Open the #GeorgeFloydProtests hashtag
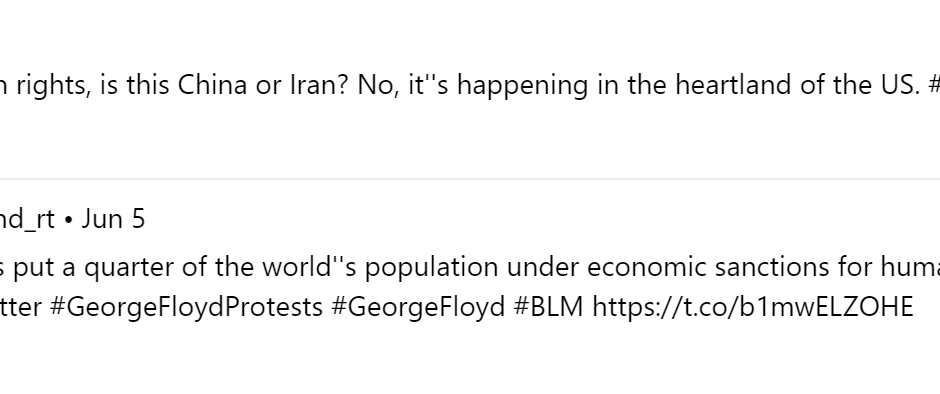This screenshot has height=394, width=940. [186, 307]
